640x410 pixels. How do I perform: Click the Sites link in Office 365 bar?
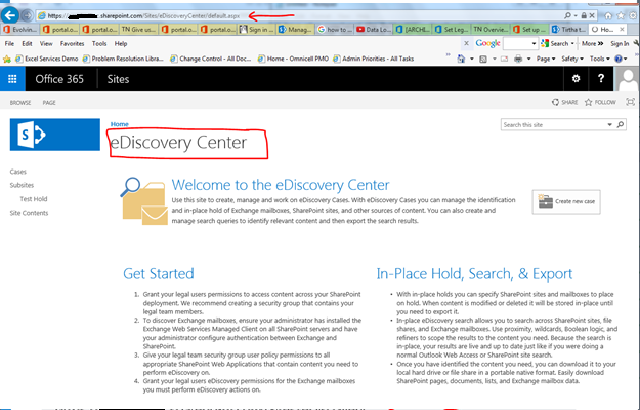click(x=118, y=79)
